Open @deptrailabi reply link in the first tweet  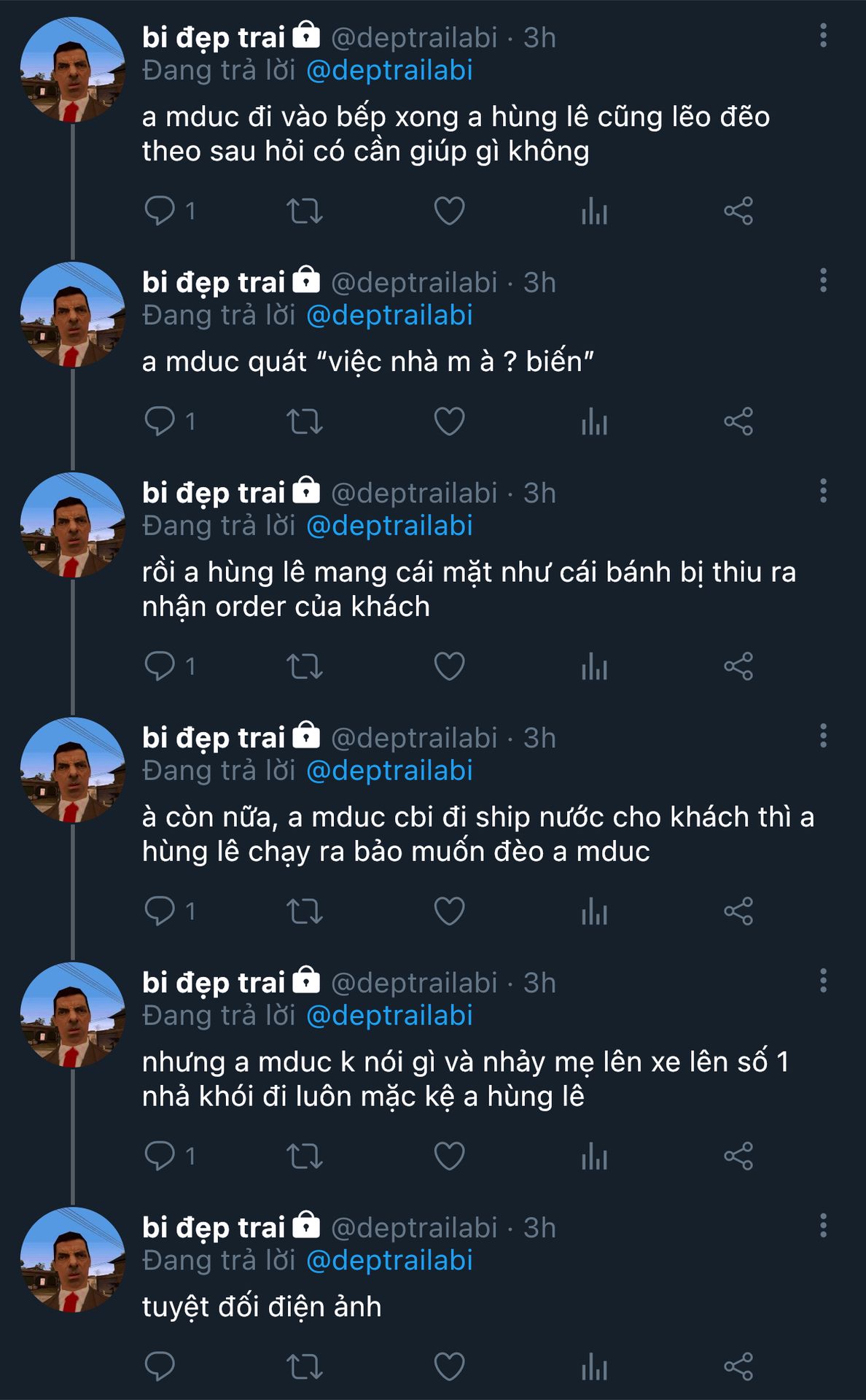point(389,71)
